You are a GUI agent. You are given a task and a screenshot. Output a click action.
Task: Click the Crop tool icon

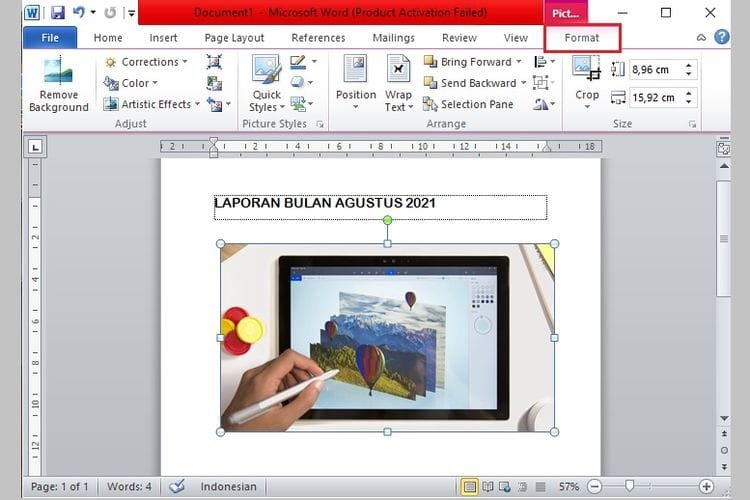(586, 68)
